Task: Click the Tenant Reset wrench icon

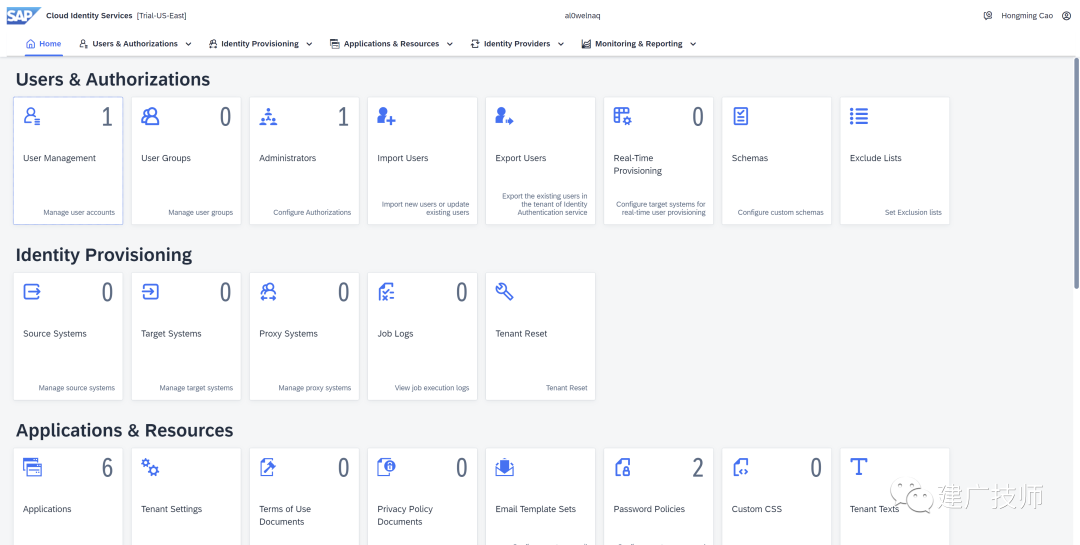Action: [x=504, y=291]
